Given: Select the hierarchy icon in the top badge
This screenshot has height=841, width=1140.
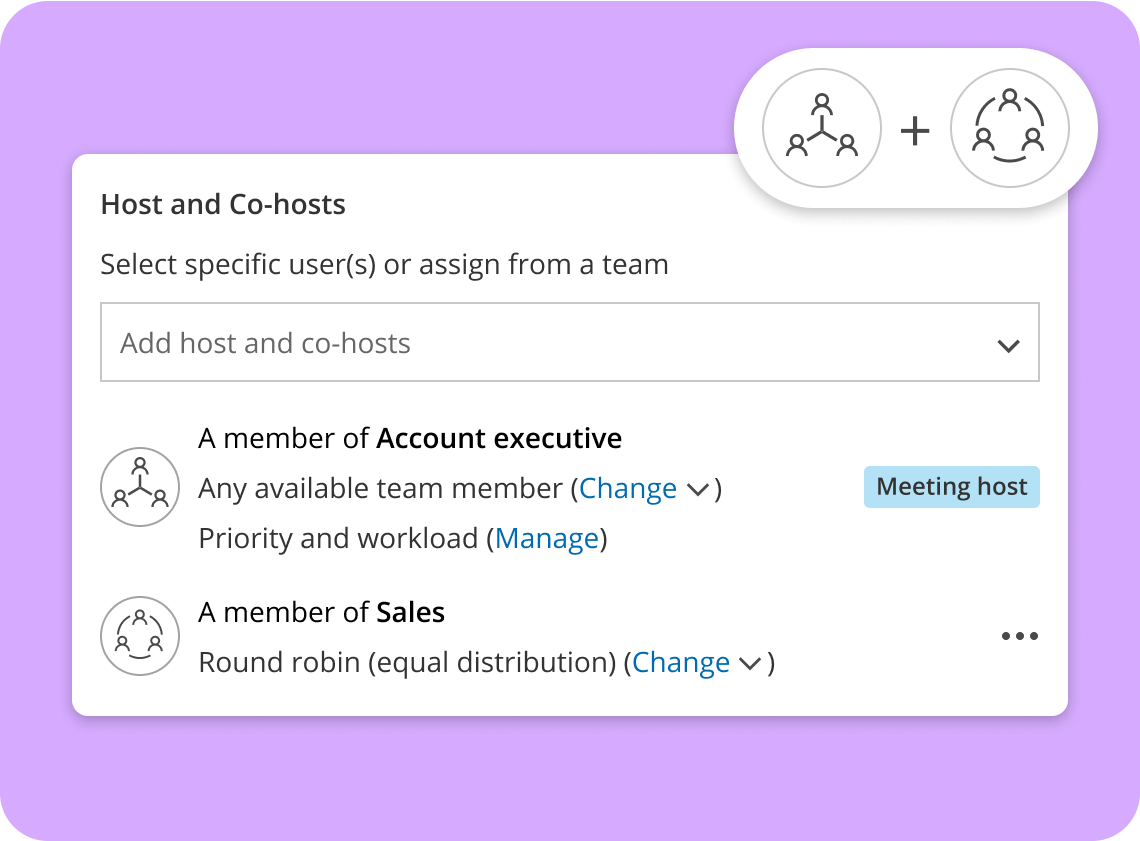Looking at the screenshot, I should (x=820, y=128).
